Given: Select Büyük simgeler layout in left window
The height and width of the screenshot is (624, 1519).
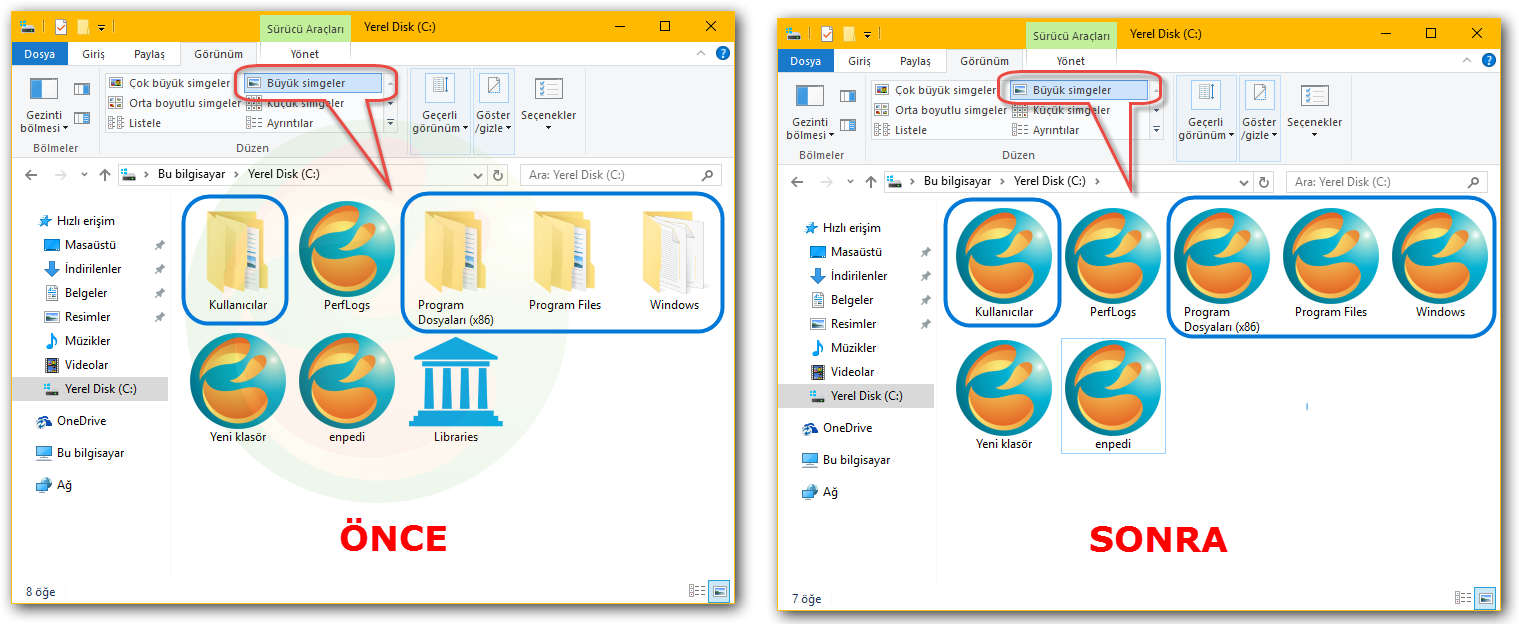Looking at the screenshot, I should [x=313, y=83].
